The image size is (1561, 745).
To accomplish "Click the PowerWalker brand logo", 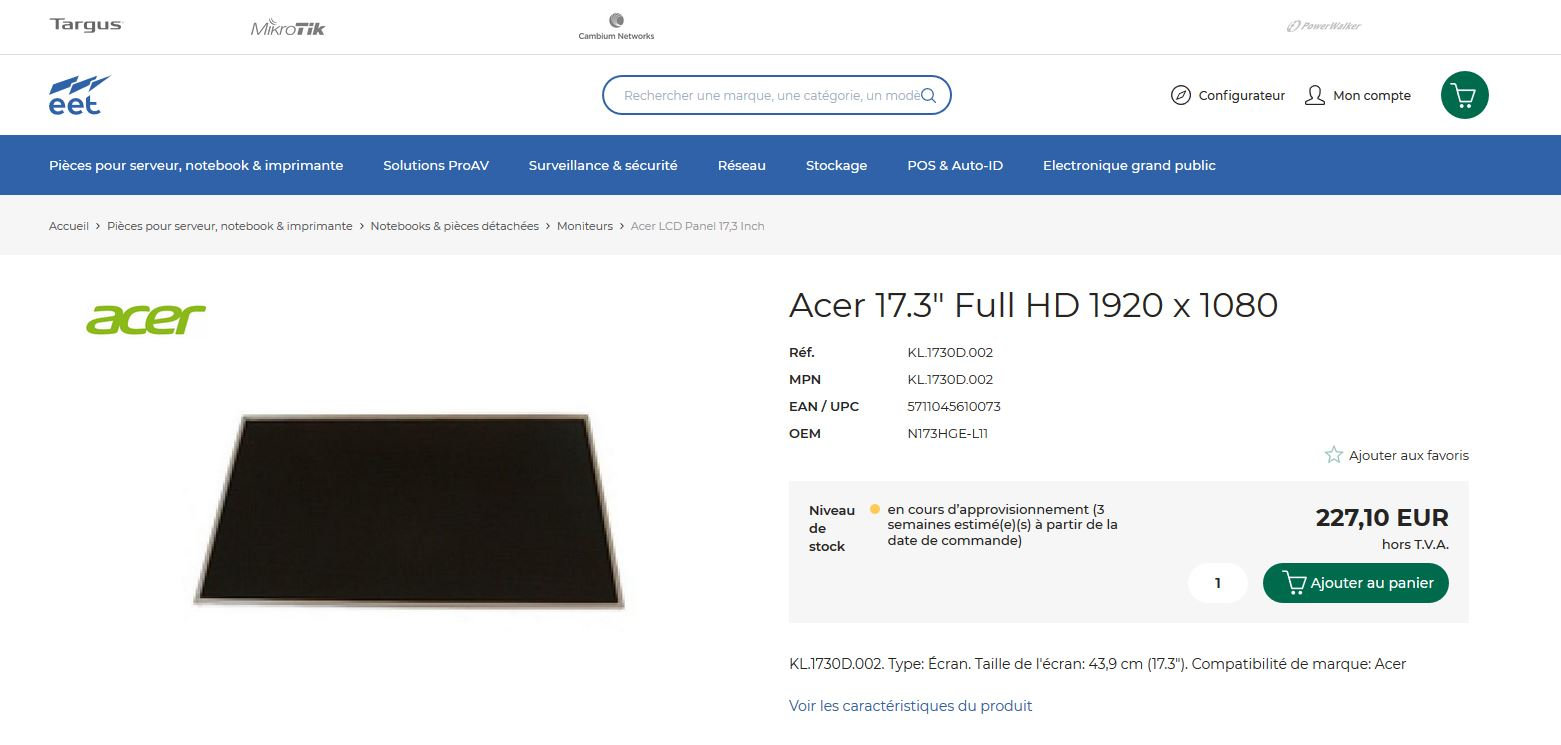I will coord(1324,26).
